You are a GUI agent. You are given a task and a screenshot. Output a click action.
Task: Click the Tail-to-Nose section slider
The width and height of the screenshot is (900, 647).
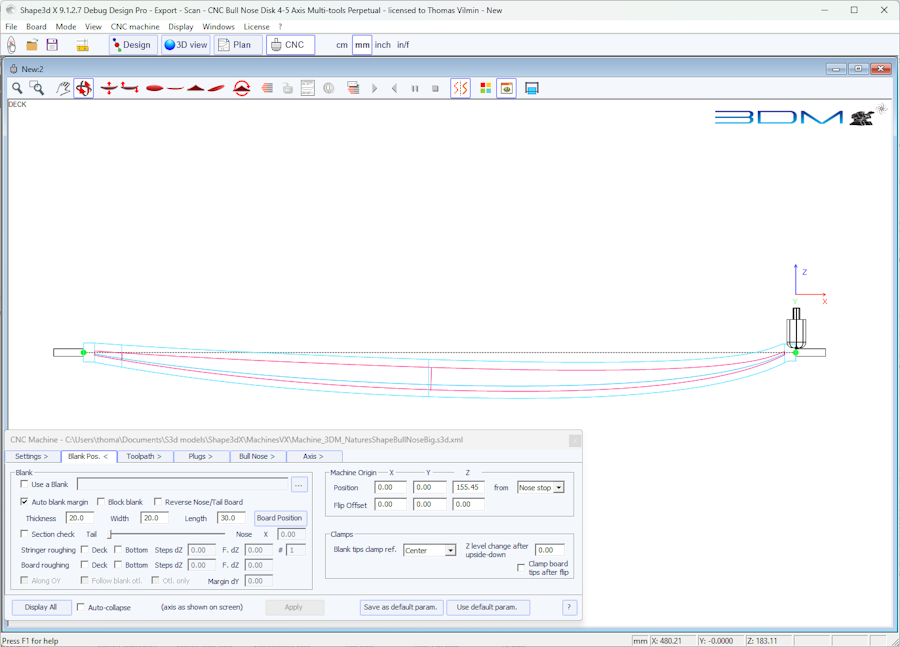click(165, 535)
